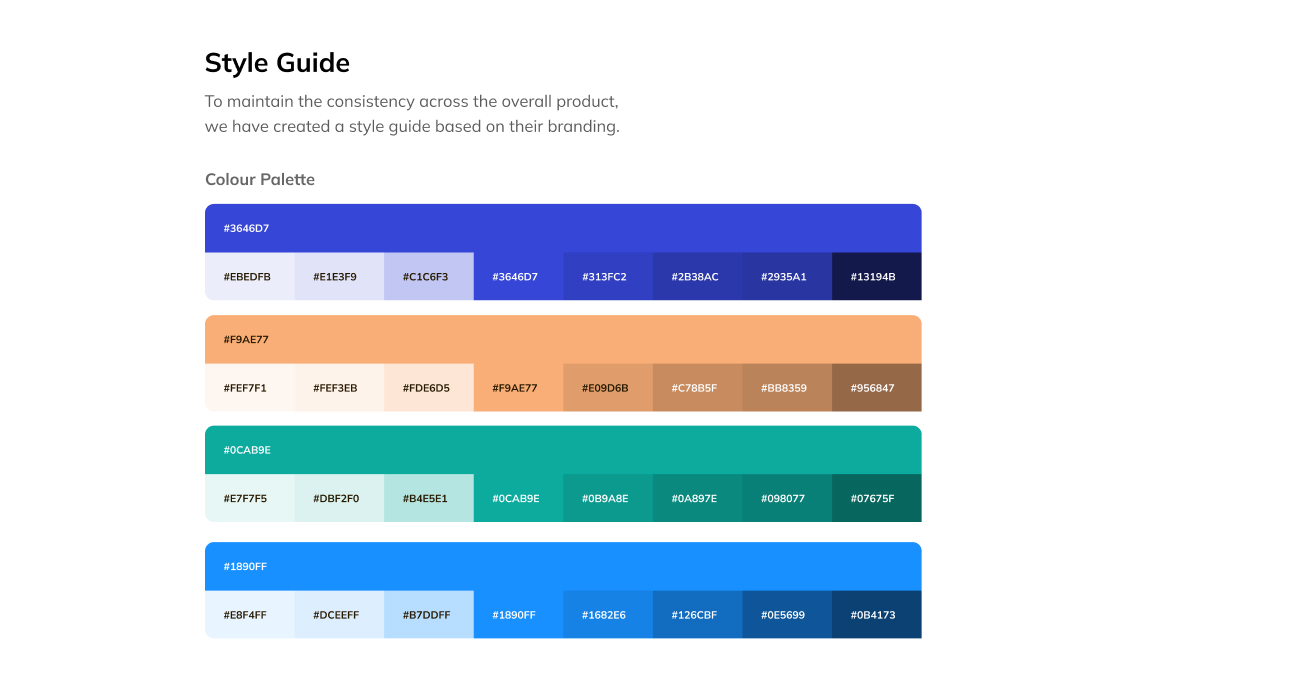
Task: Choose the #956847 brown swatch
Action: tap(876, 388)
